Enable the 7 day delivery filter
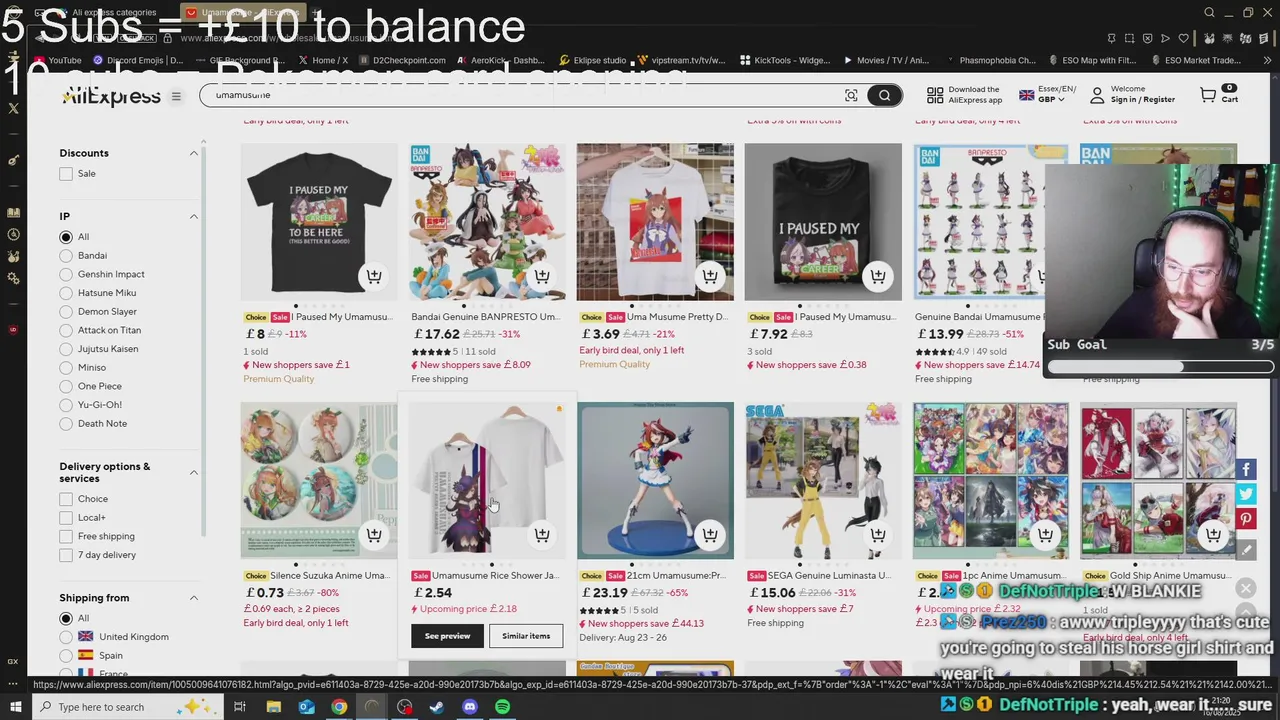Viewport: 1280px width, 720px height. point(66,555)
